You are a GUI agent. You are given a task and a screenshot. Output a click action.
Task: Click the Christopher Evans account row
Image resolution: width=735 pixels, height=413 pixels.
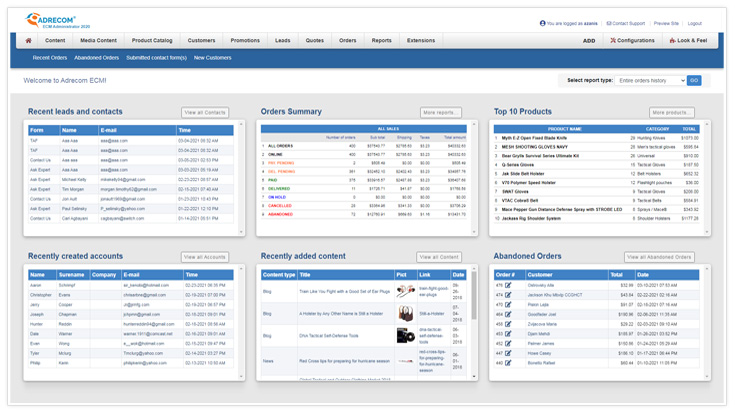point(131,295)
